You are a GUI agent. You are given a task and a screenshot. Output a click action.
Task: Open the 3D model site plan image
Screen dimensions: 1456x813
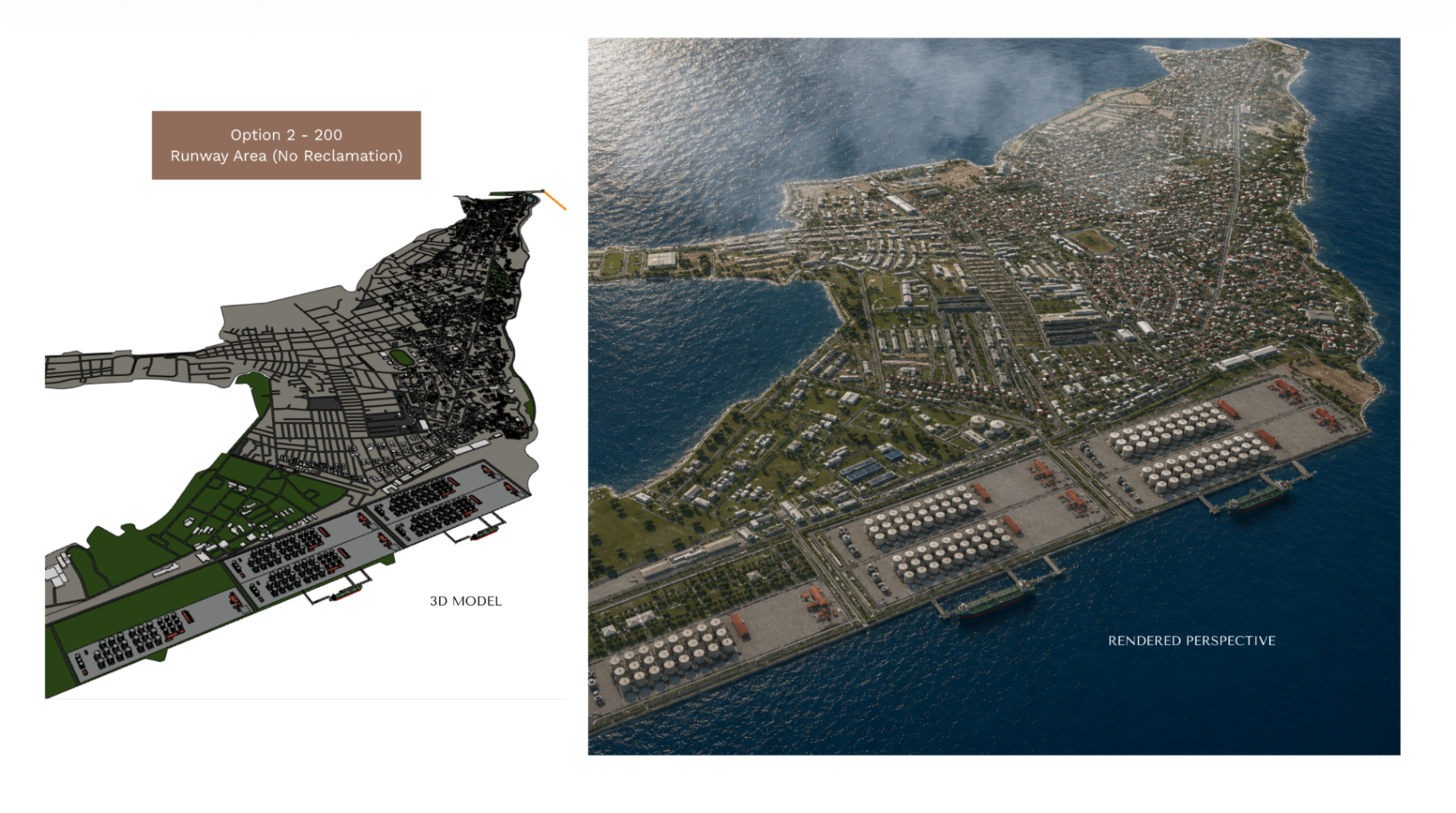305,443
